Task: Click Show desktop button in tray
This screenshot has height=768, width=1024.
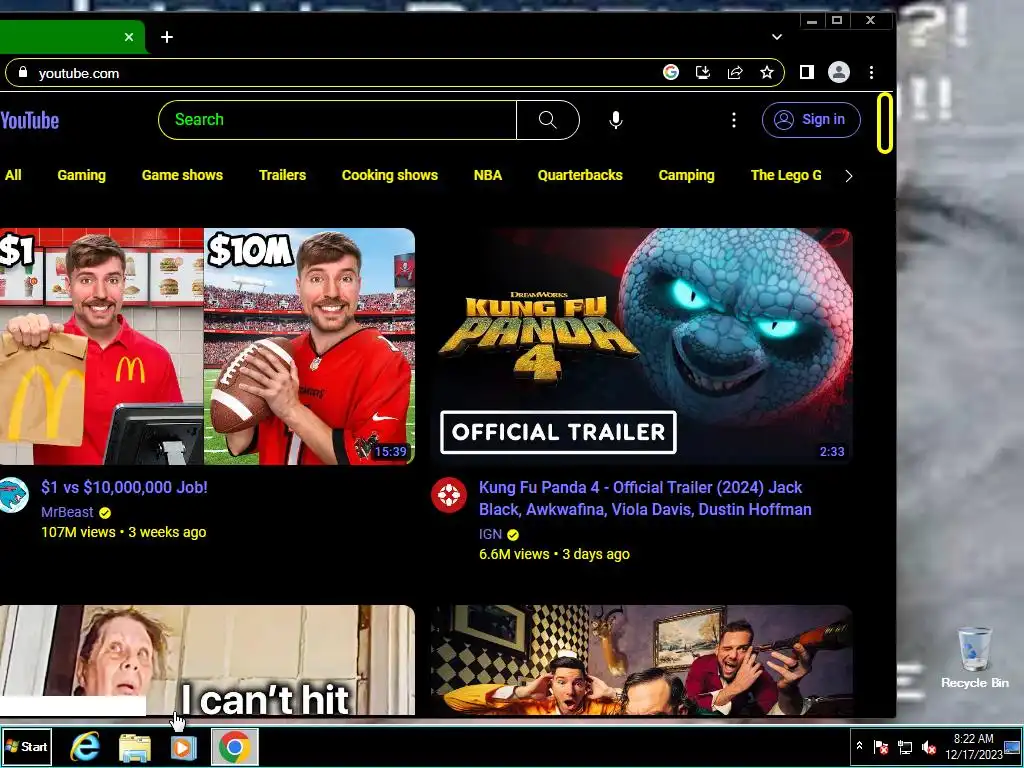Action: pyautogui.click(x=1014, y=746)
